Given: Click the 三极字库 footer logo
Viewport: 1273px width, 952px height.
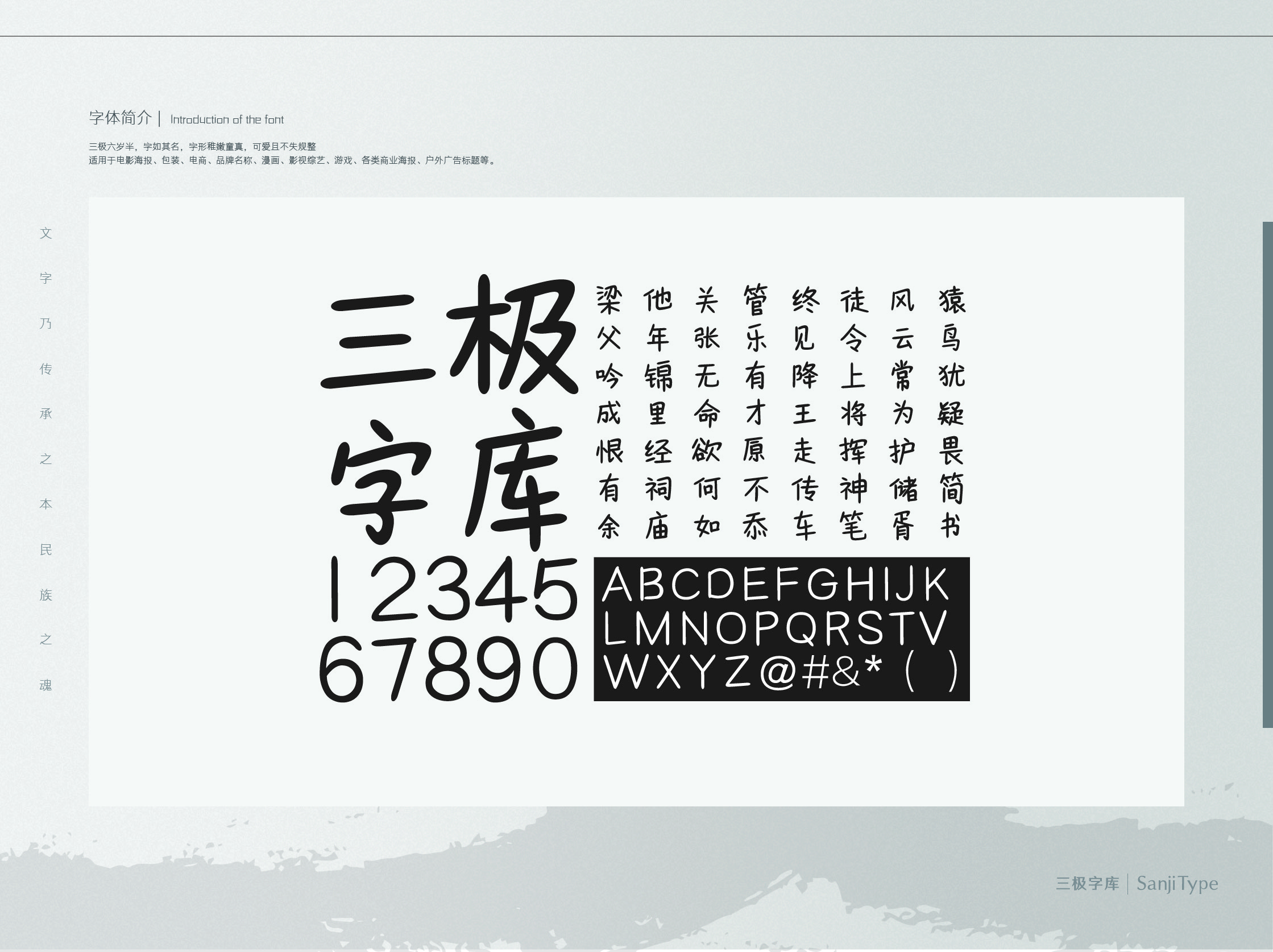Looking at the screenshot, I should 1087,884.
